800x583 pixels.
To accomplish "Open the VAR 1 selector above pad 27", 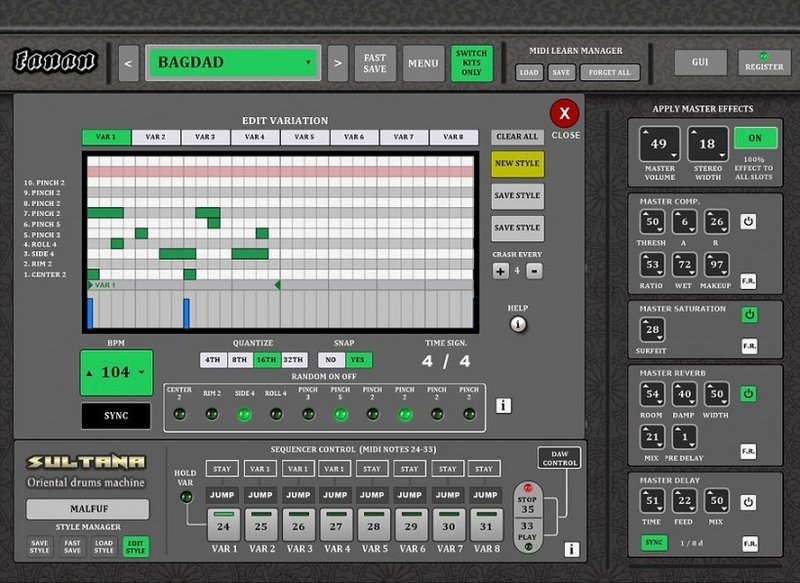I will 335,469.
